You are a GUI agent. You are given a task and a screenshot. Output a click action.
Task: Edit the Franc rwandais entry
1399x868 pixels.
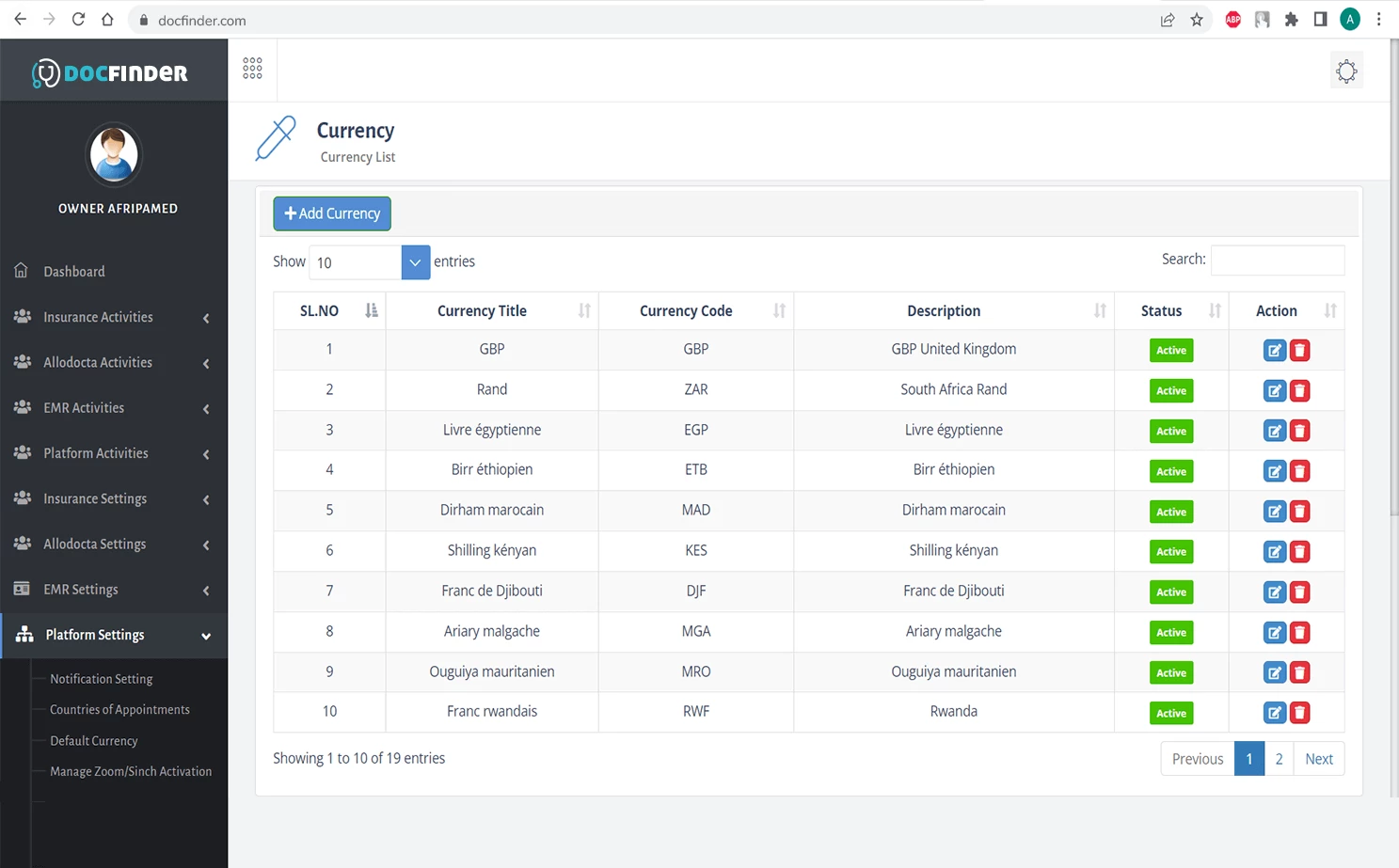pos(1275,713)
